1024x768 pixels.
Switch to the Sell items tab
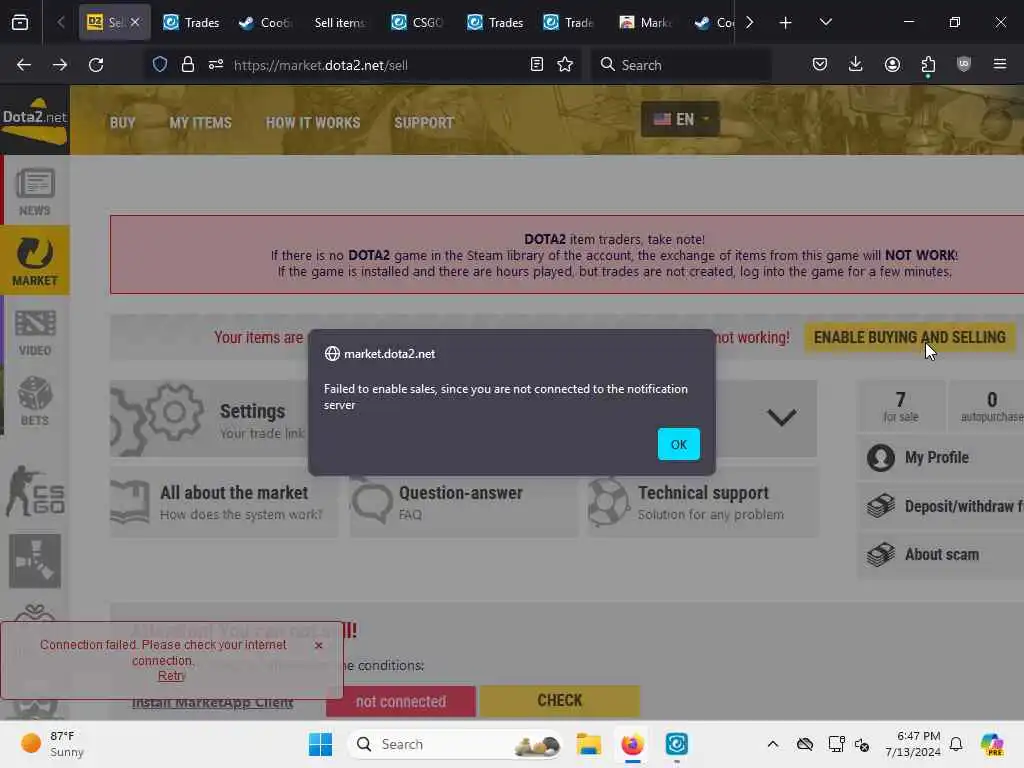point(340,22)
